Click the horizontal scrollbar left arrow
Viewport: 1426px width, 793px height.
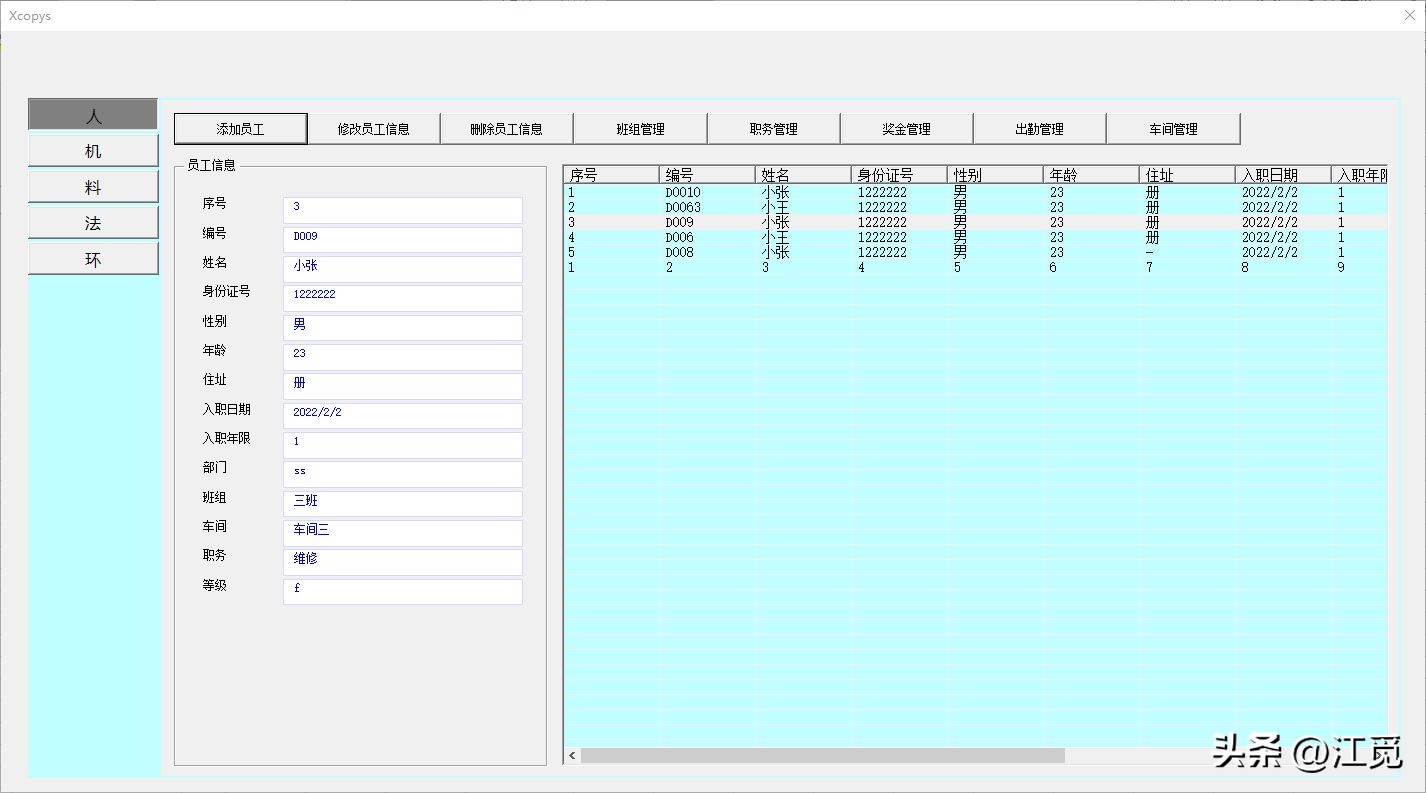click(573, 756)
